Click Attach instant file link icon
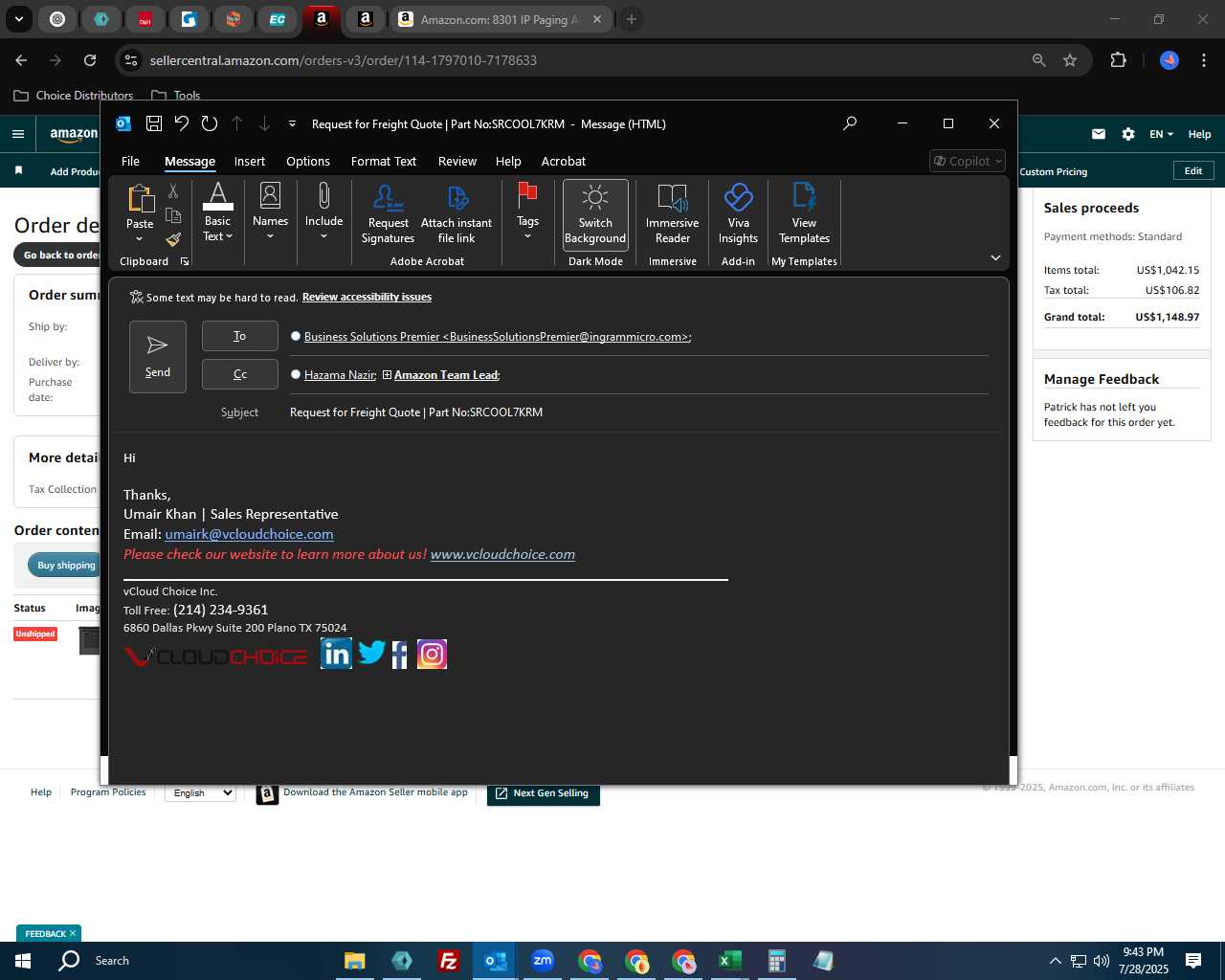1225x980 pixels. pyautogui.click(x=457, y=214)
